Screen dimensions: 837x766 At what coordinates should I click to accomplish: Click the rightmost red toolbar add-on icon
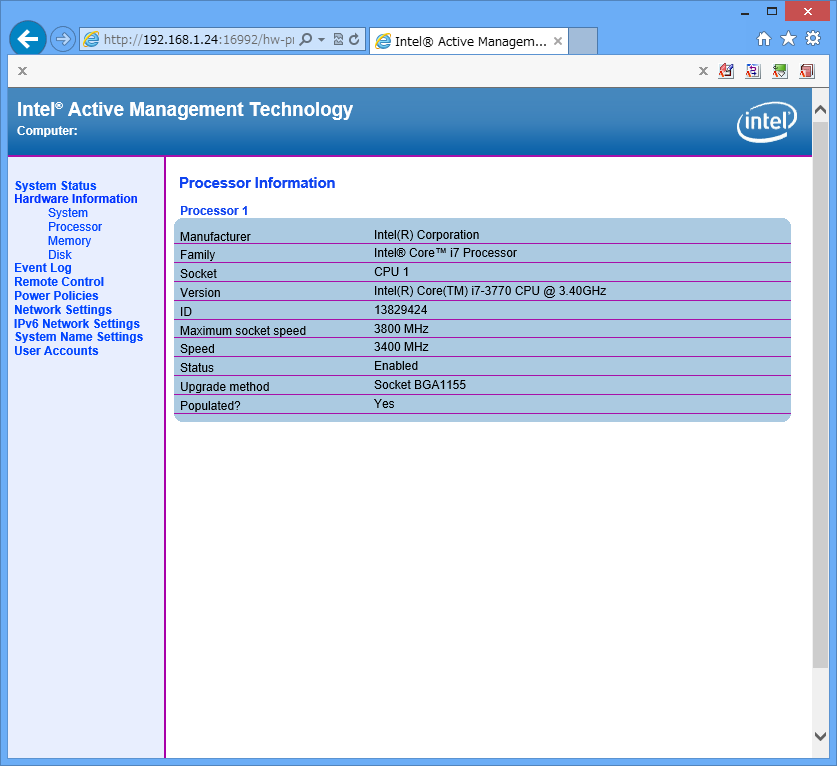(807, 71)
